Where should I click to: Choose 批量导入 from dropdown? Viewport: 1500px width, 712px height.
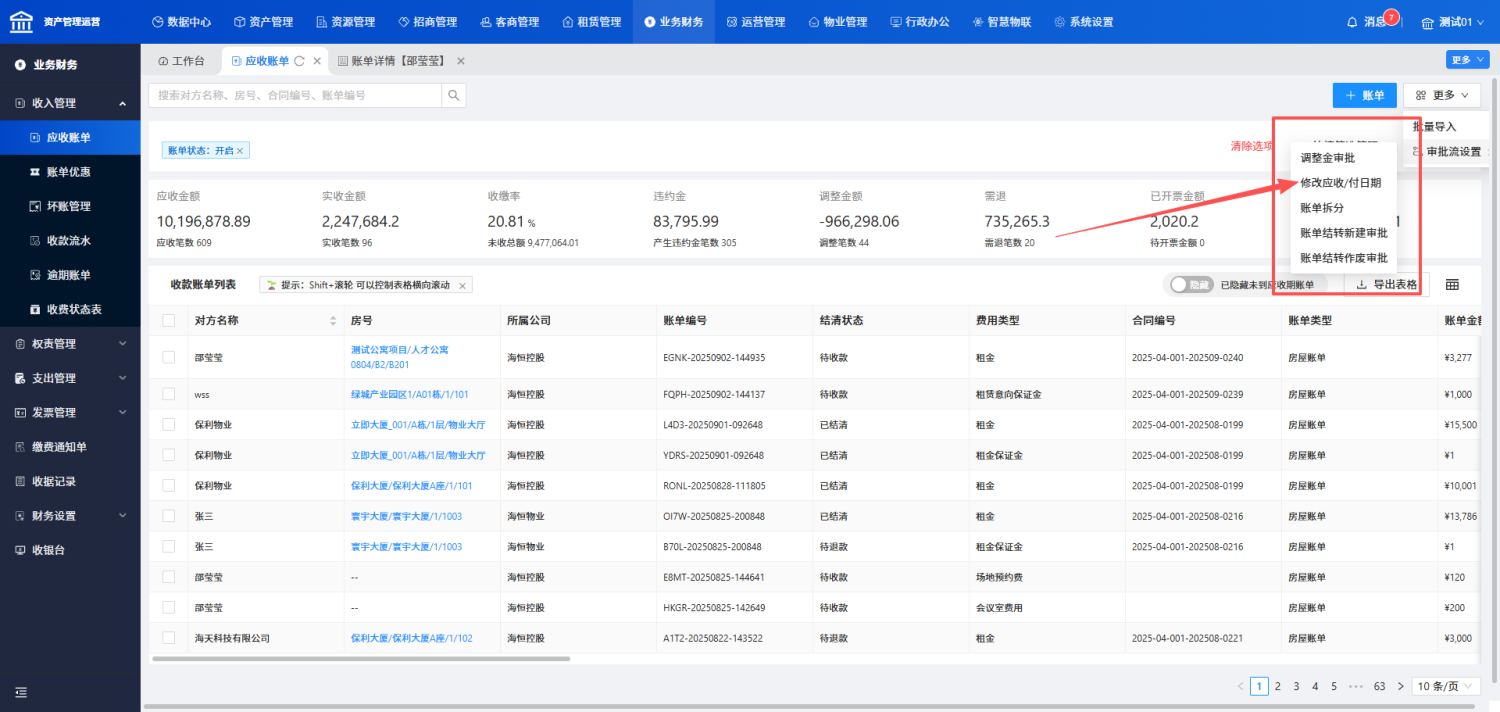[x=1434, y=127]
